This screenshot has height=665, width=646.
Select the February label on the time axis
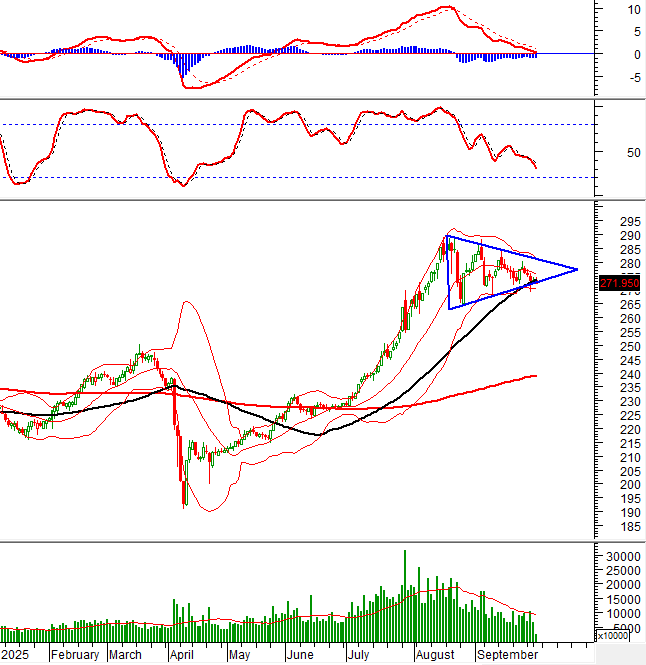click(75, 655)
